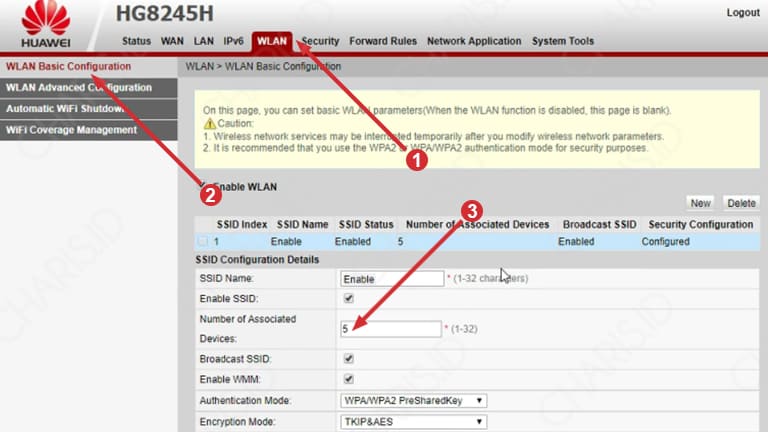Click the Security Configuration column header
The width and height of the screenshot is (768, 432).
[701, 224]
